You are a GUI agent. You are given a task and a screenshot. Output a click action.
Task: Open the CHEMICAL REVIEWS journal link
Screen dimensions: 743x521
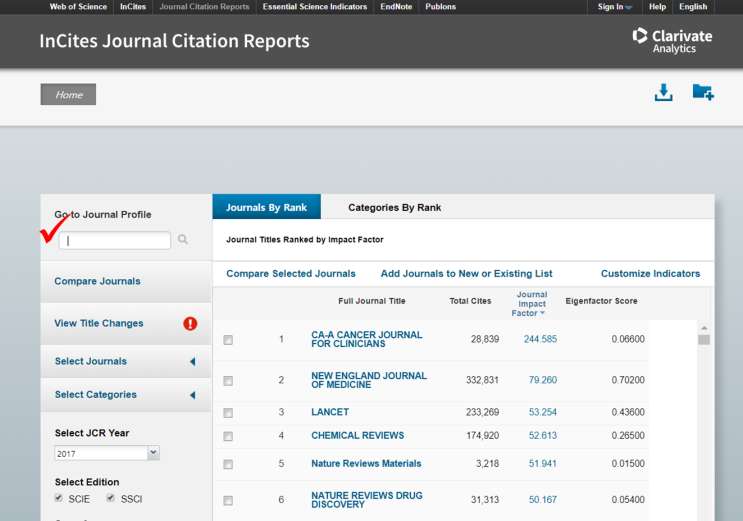tap(357, 435)
